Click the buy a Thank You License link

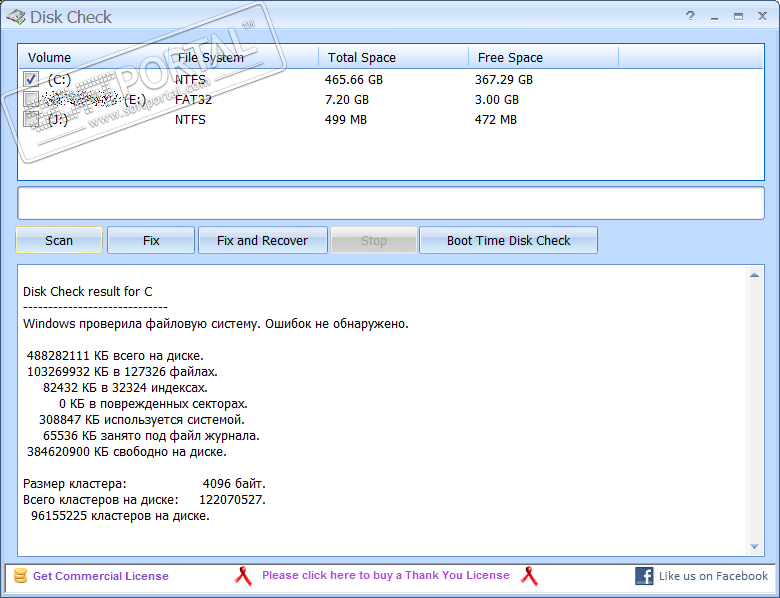click(386, 575)
